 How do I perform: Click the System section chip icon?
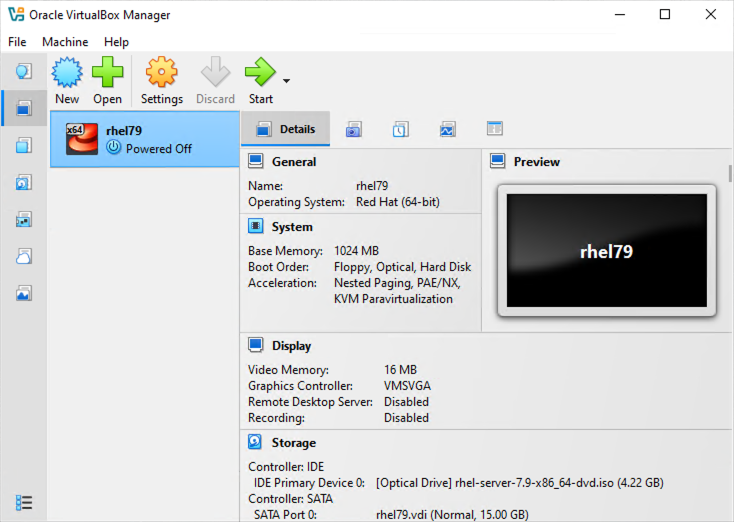pyautogui.click(x=256, y=226)
